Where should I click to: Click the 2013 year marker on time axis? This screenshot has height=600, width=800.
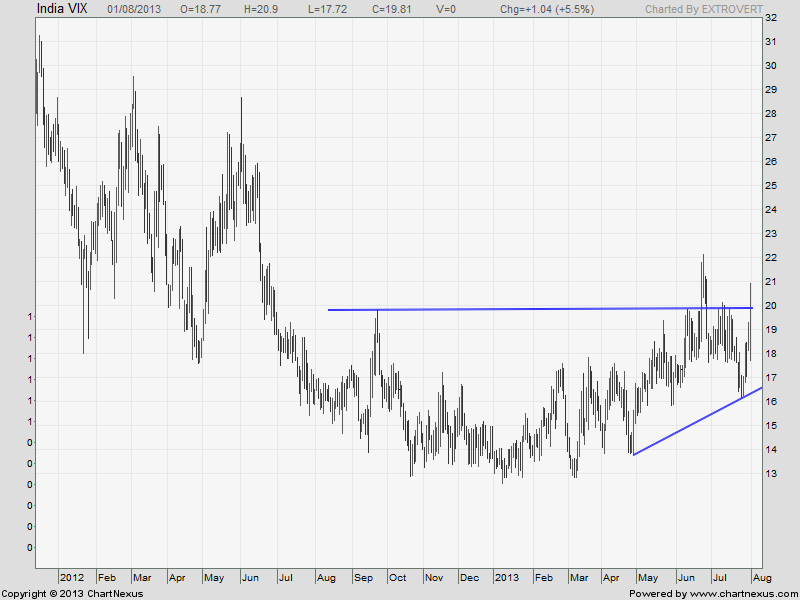point(510,577)
